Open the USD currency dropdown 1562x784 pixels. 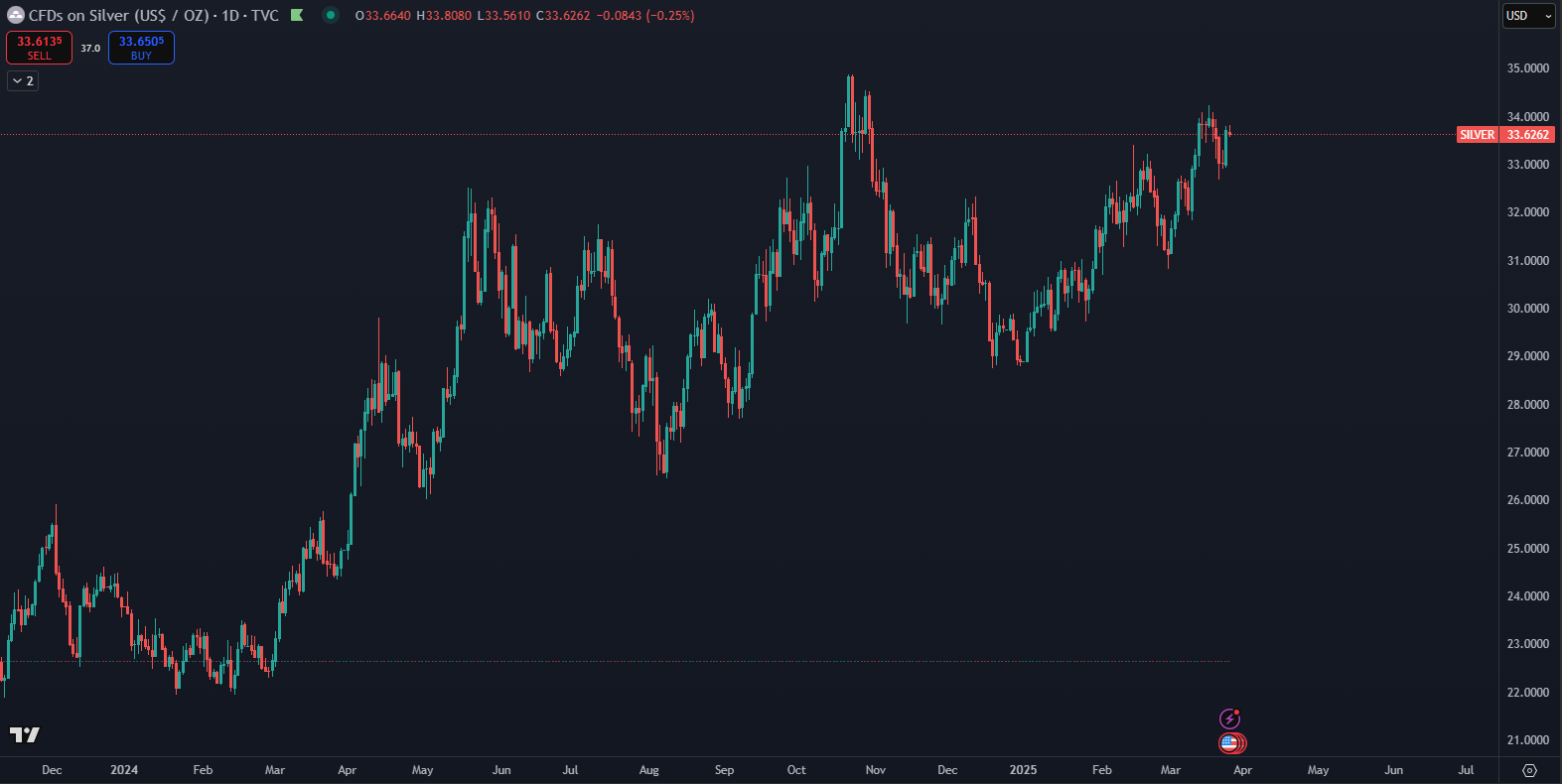(x=1527, y=16)
